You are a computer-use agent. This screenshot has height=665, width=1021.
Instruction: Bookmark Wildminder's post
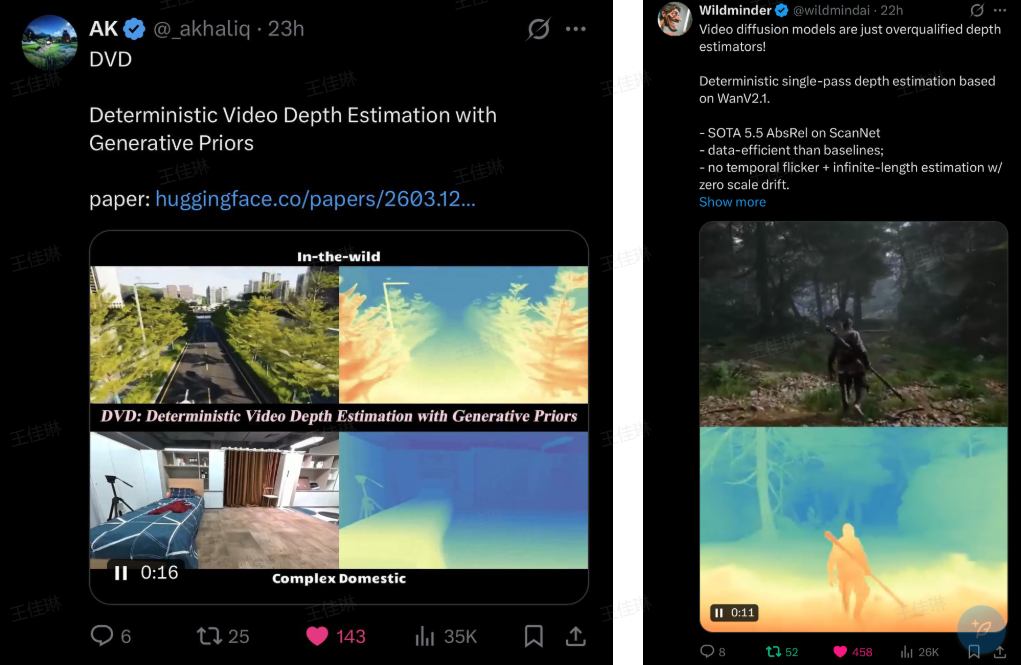pyautogui.click(x=974, y=651)
